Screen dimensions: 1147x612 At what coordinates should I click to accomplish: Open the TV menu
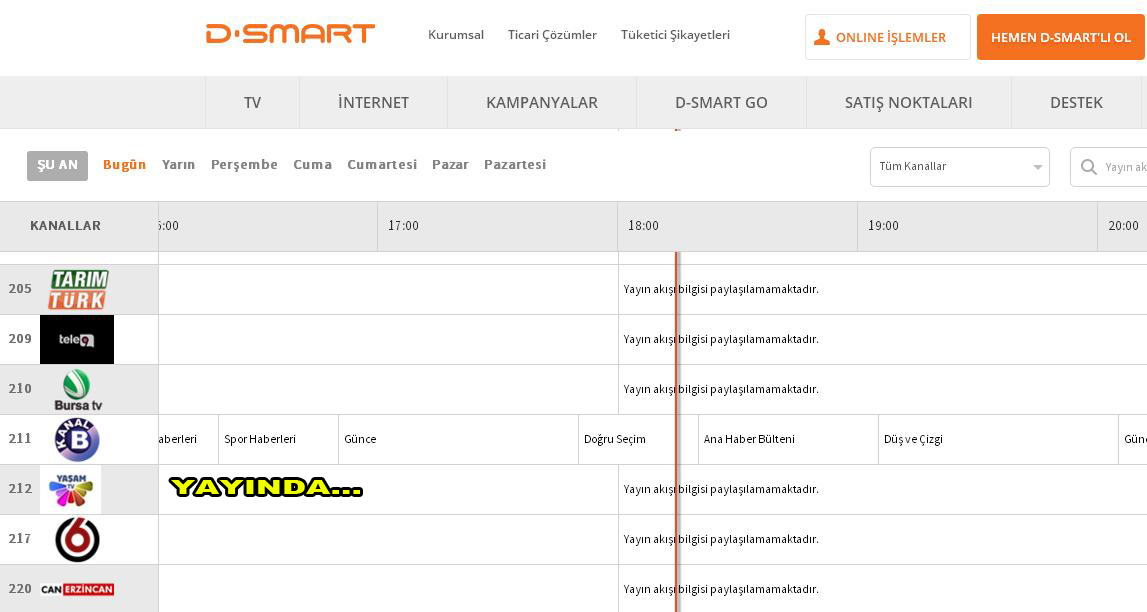coord(252,102)
